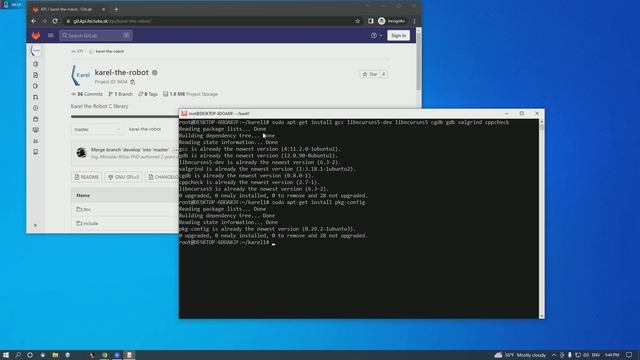Expand the GitLab sidebar with the chevron
The image size is (640, 360).
click(36, 225)
